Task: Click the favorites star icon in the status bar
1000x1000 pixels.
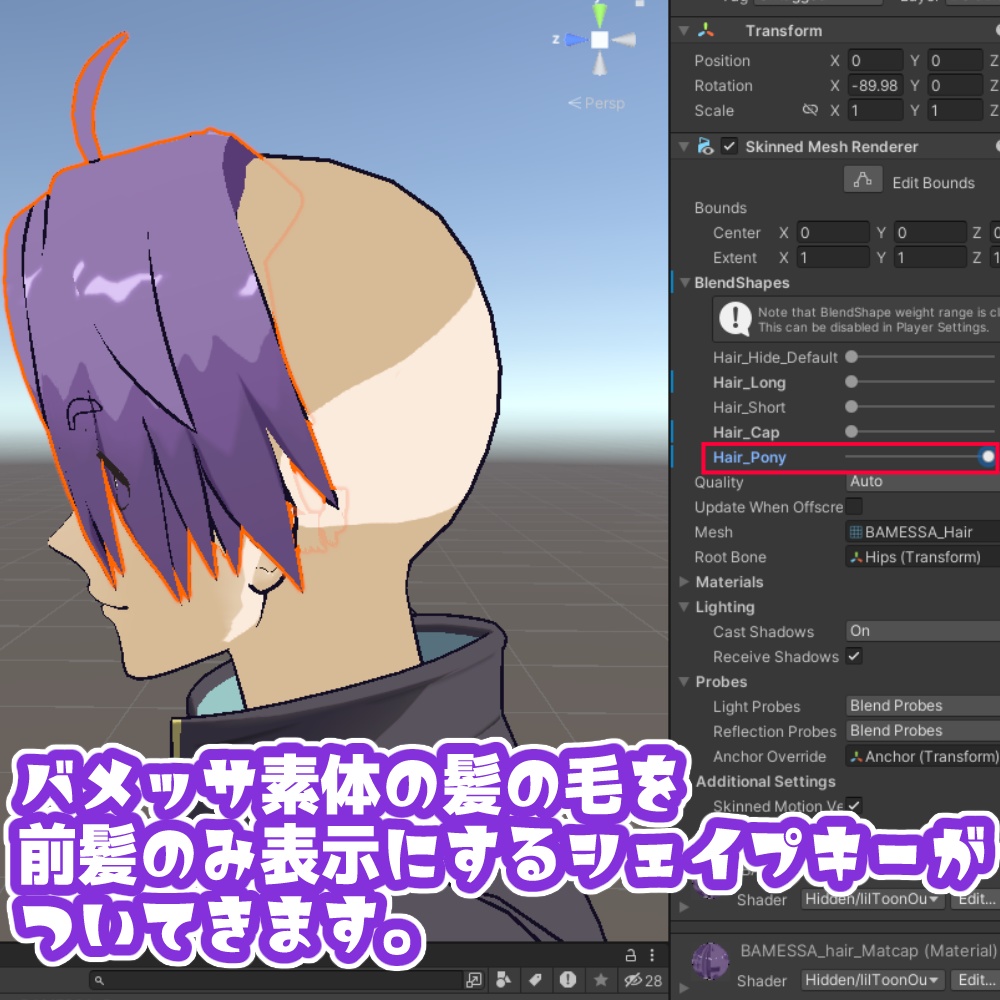Action: (x=600, y=980)
